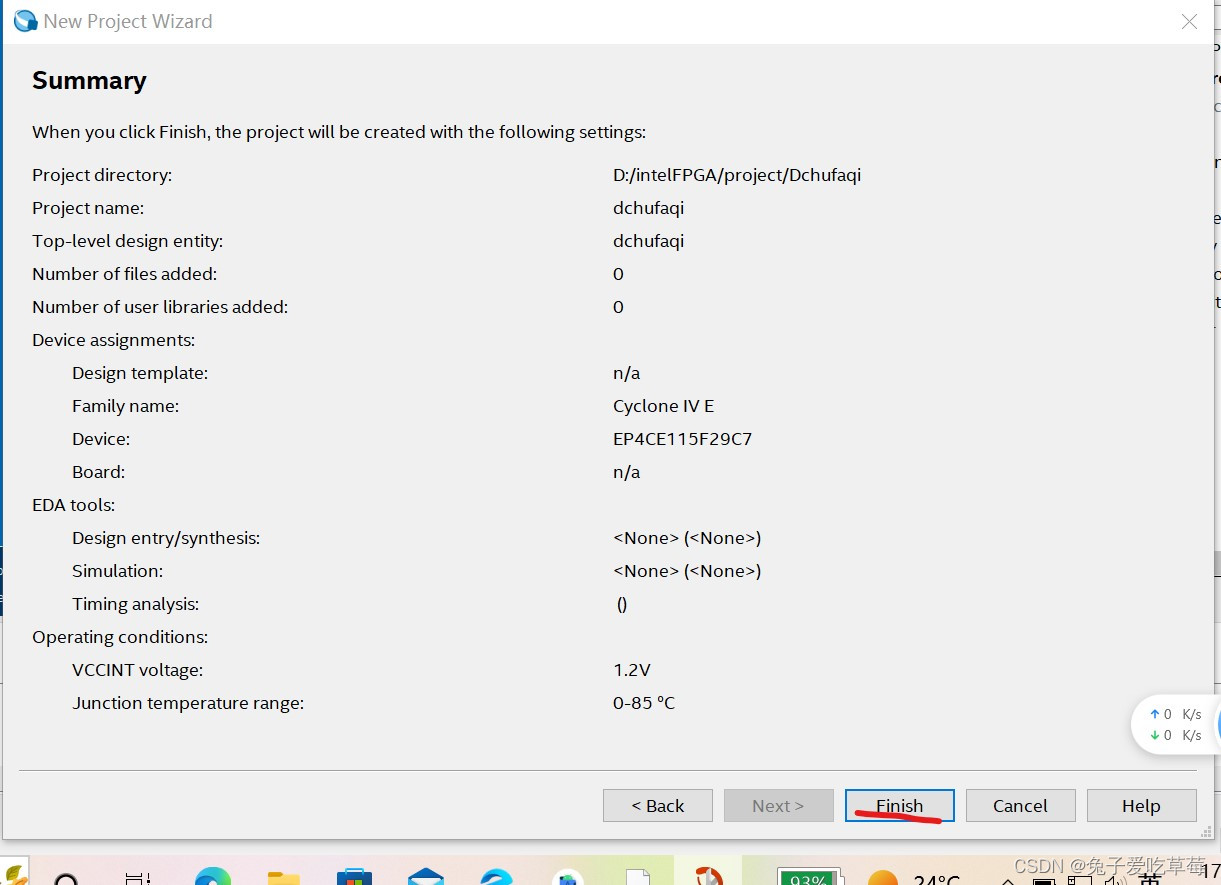Click the Device assignments: label
Viewport: 1221px width, 885px height.
[x=113, y=340]
